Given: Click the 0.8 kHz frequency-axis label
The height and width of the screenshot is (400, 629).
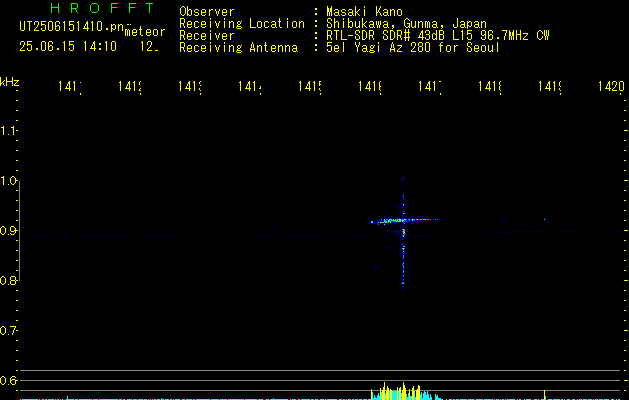Looking at the screenshot, I should [8, 280].
